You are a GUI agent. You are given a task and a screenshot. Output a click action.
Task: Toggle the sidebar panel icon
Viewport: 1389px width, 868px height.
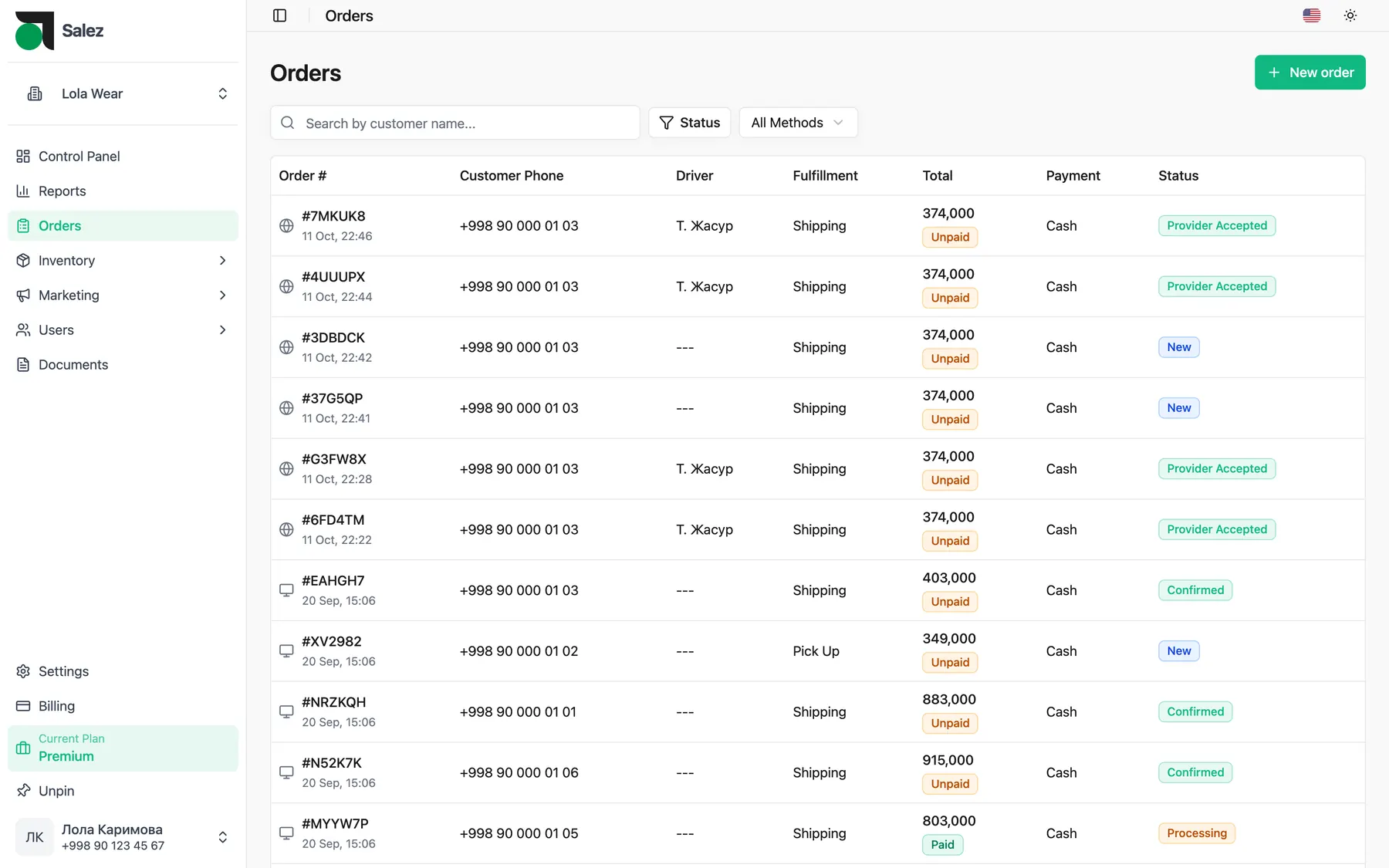pos(279,15)
